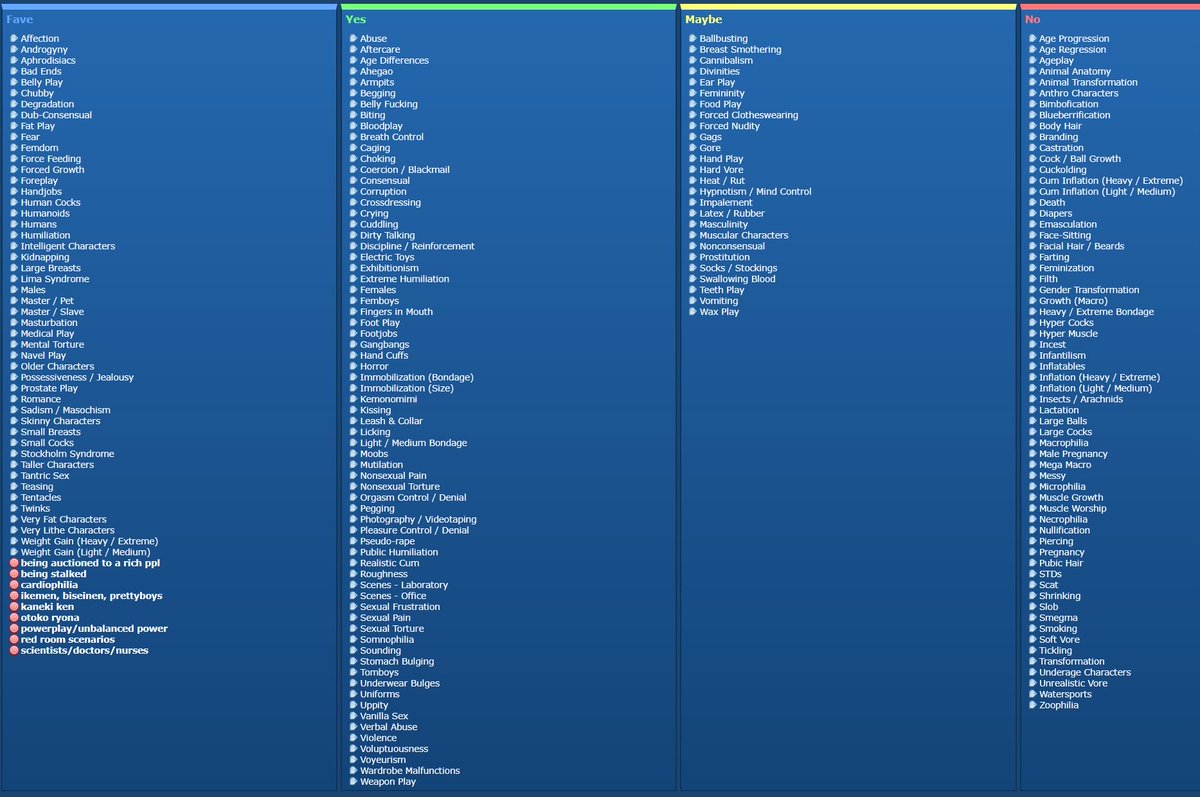The image size is (1200, 797).
Task: Click the Maybe column heading
Action: point(703,19)
